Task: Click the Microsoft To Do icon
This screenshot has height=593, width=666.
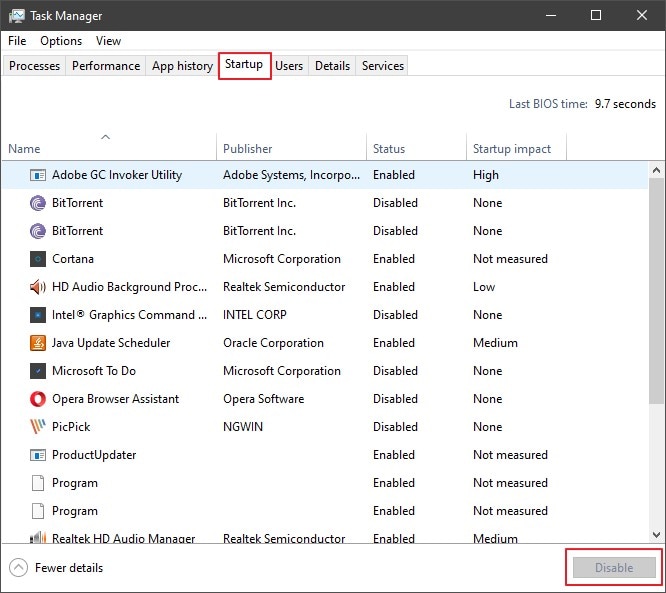Action: click(38, 371)
